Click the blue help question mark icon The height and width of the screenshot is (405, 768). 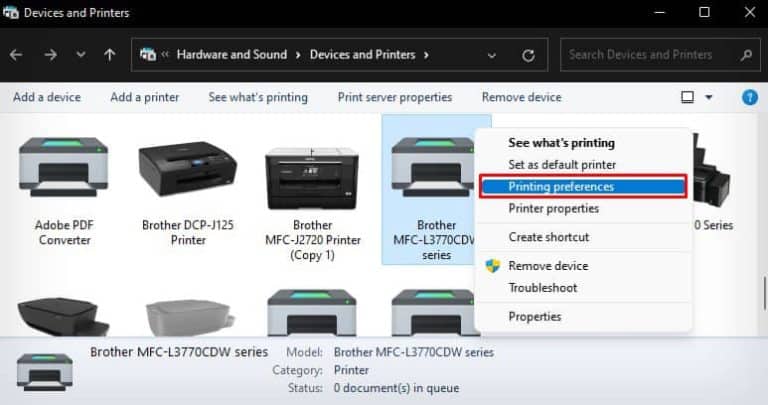pyautogui.click(x=749, y=97)
